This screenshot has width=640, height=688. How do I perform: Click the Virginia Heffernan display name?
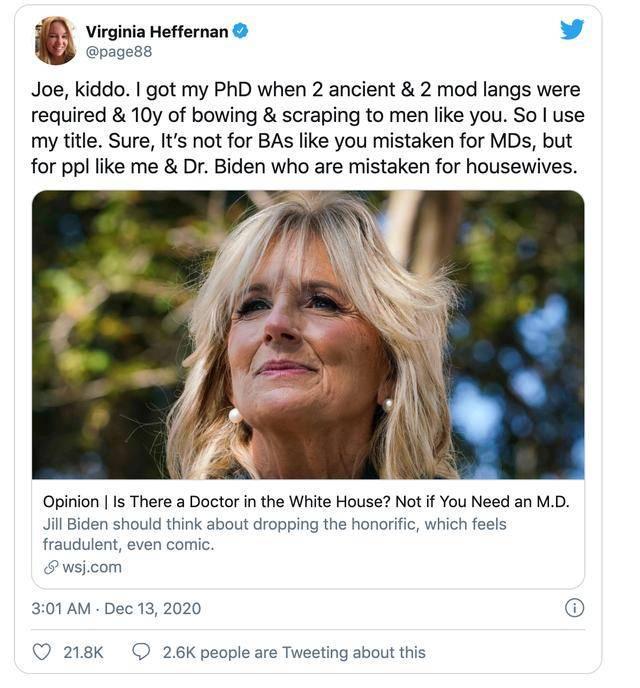[x=156, y=31]
